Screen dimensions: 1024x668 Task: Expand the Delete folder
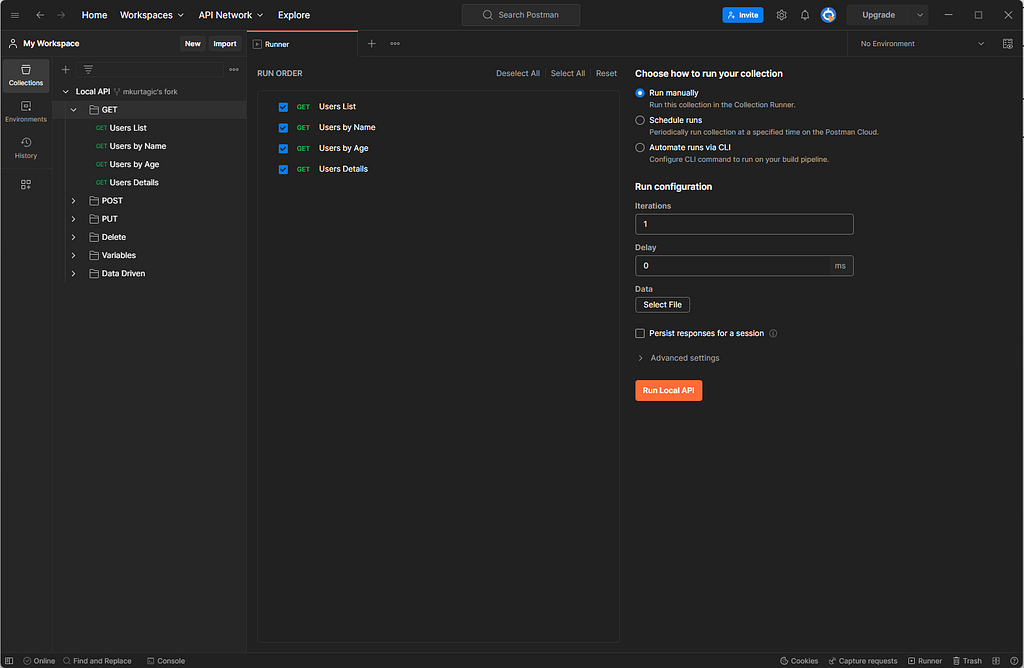click(74, 237)
